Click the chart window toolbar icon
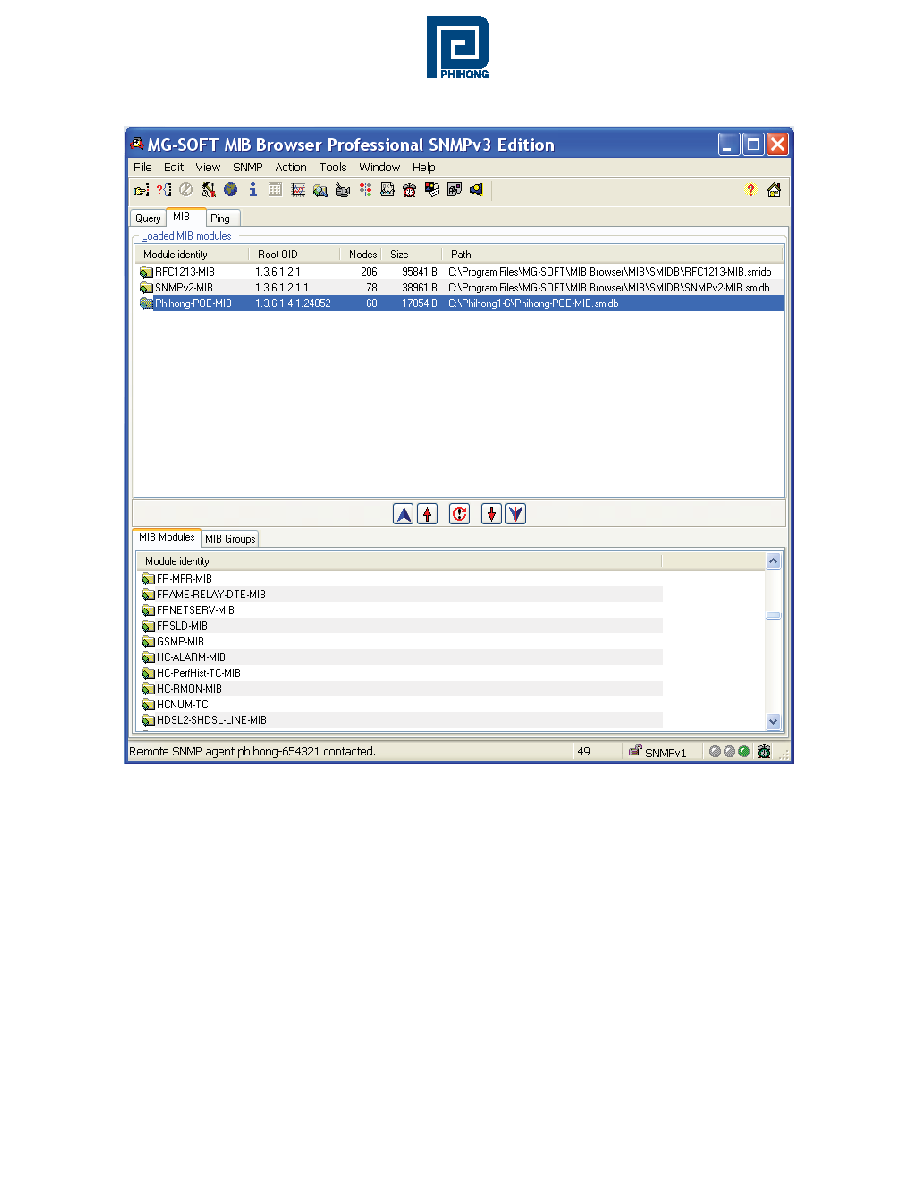918x1188 pixels. click(x=388, y=189)
